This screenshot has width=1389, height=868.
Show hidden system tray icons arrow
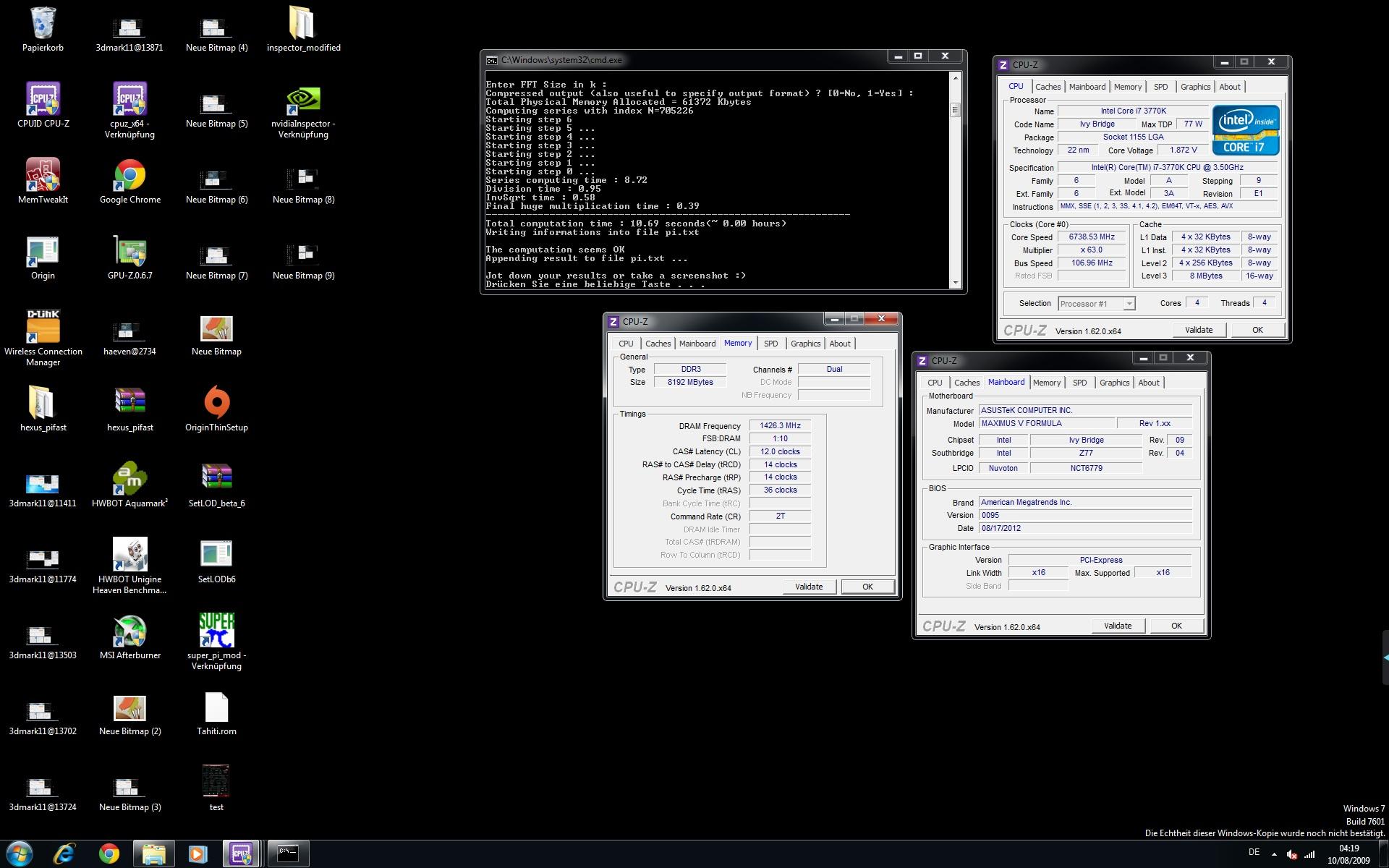pyautogui.click(x=1274, y=854)
